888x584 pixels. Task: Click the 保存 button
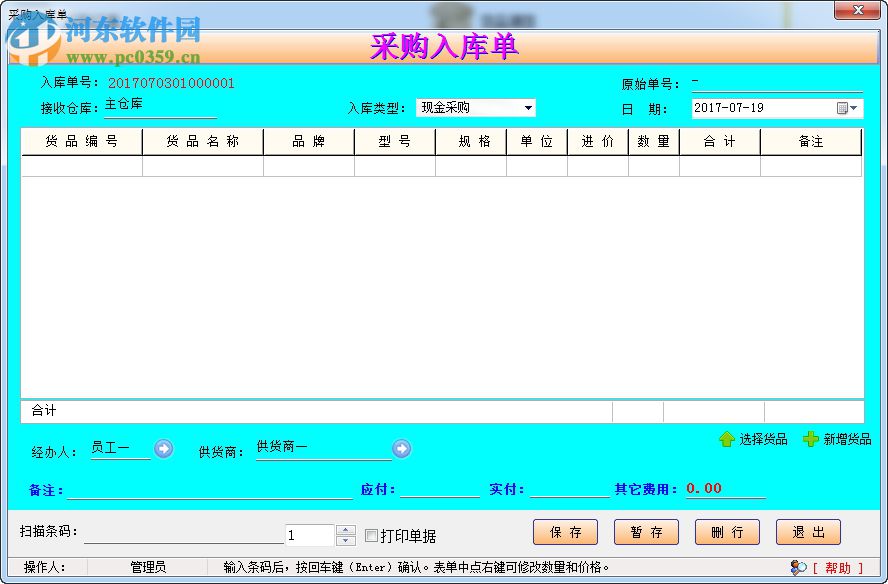pos(565,532)
